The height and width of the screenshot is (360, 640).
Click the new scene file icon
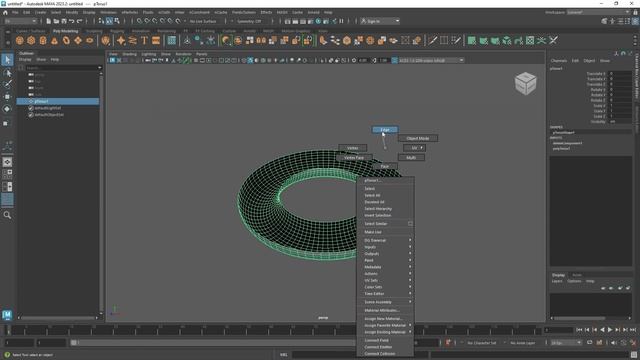49,21
